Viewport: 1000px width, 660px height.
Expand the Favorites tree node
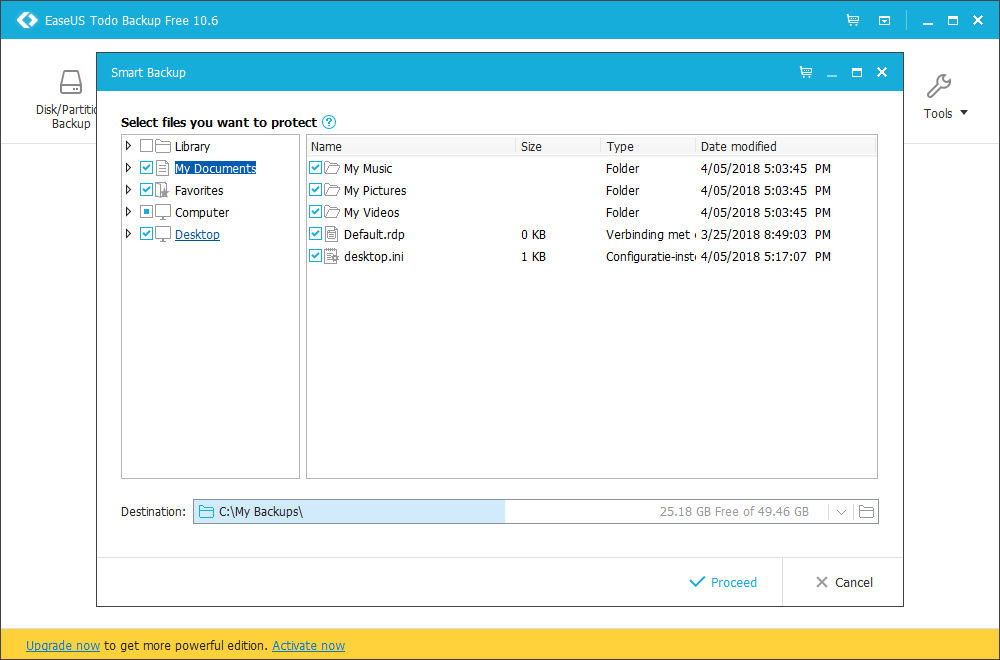(x=128, y=190)
